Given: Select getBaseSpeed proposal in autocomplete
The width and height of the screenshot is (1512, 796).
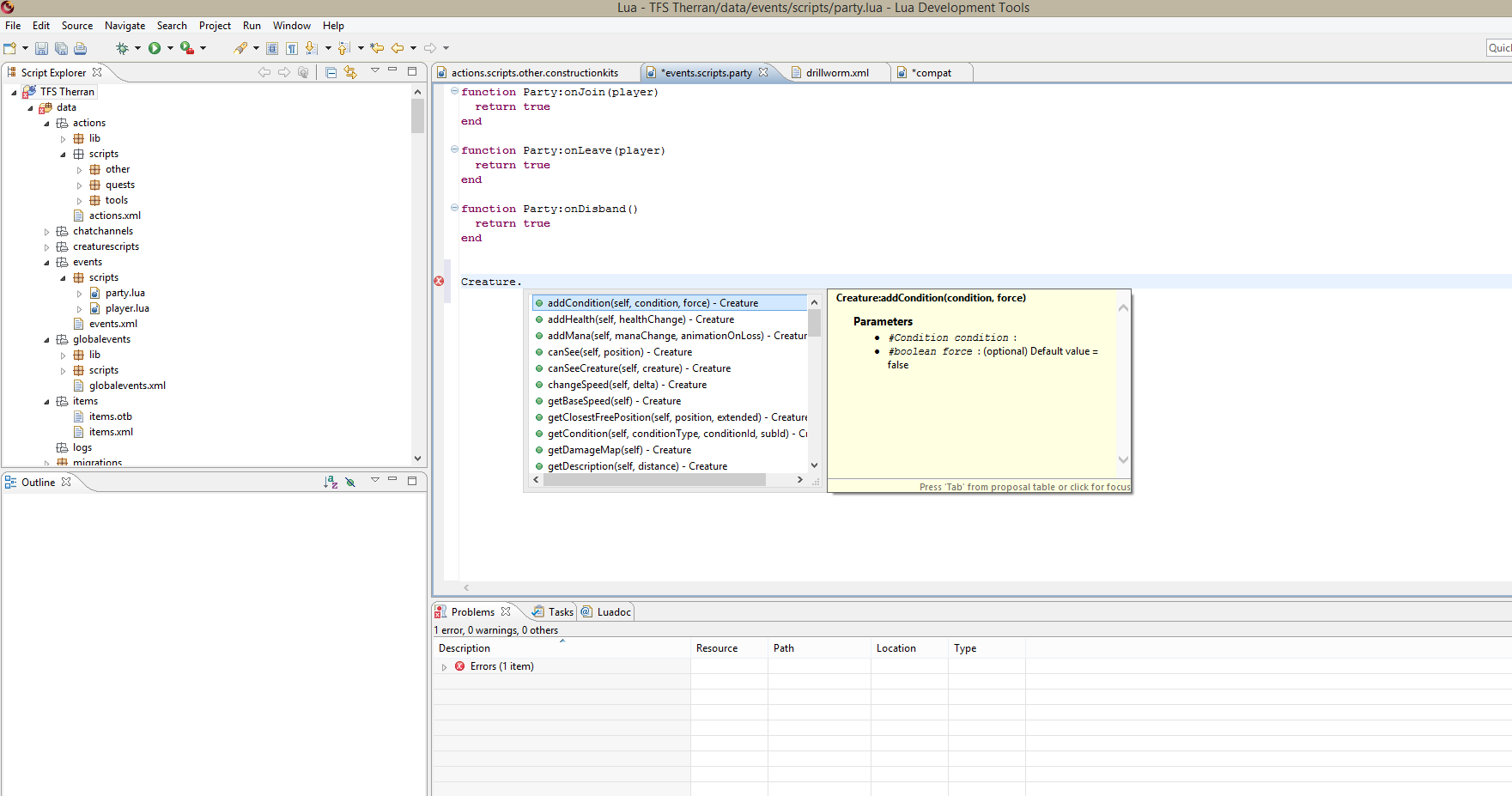Looking at the screenshot, I should pos(670,401).
